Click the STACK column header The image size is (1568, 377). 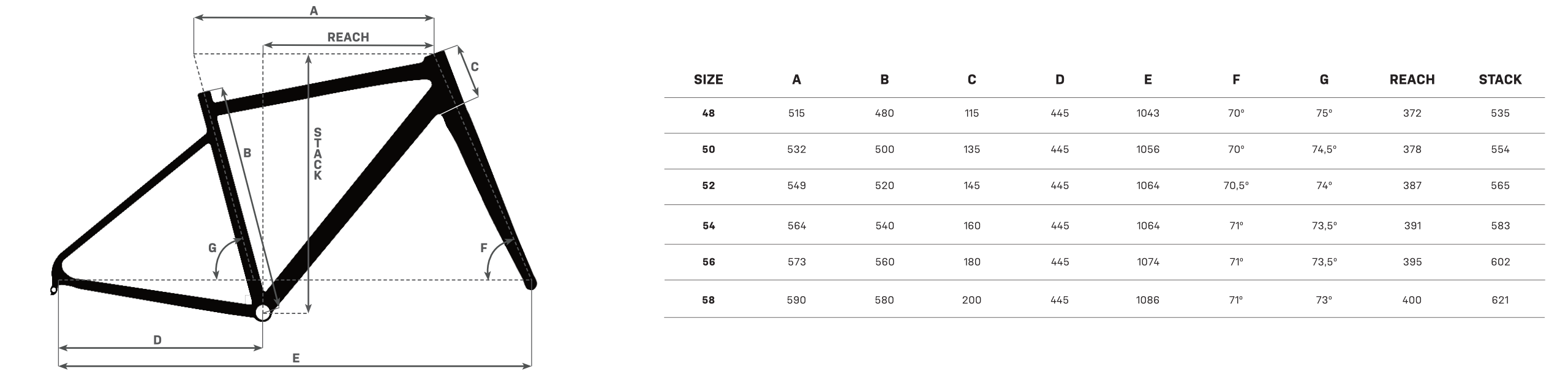1500,80
